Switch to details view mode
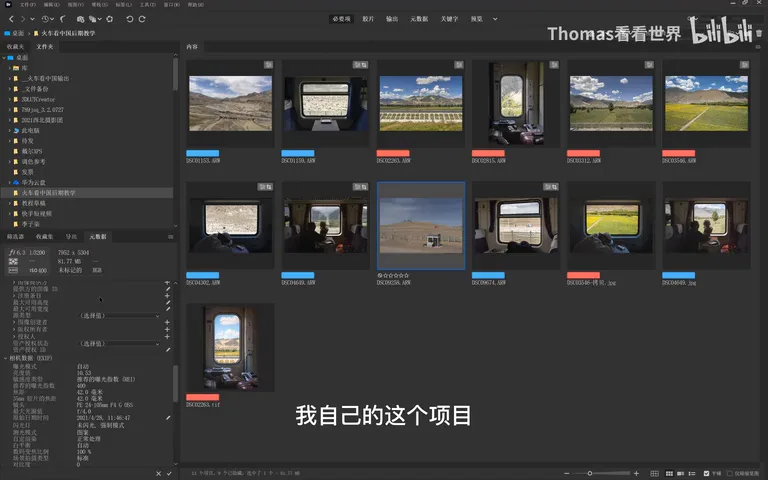The height and width of the screenshot is (480, 768). (680, 473)
